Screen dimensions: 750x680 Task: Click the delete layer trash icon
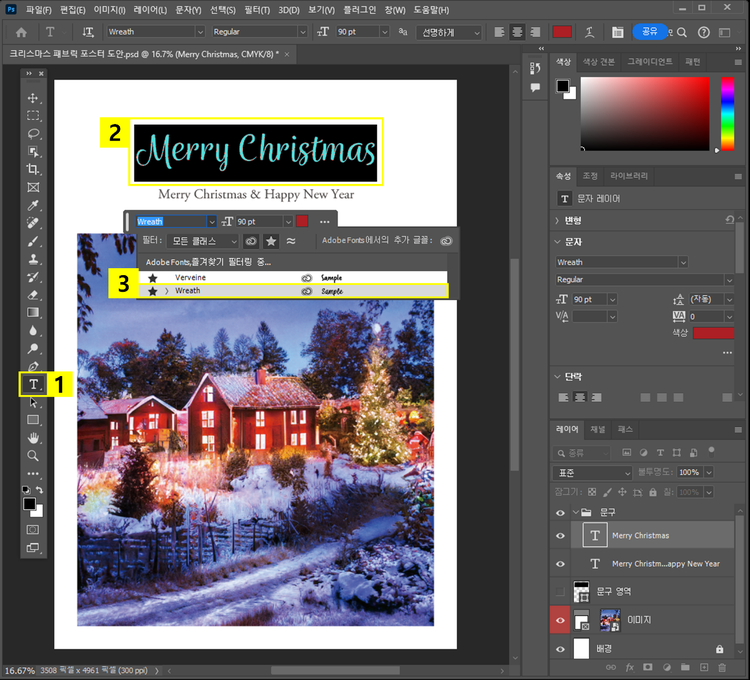coord(720,666)
